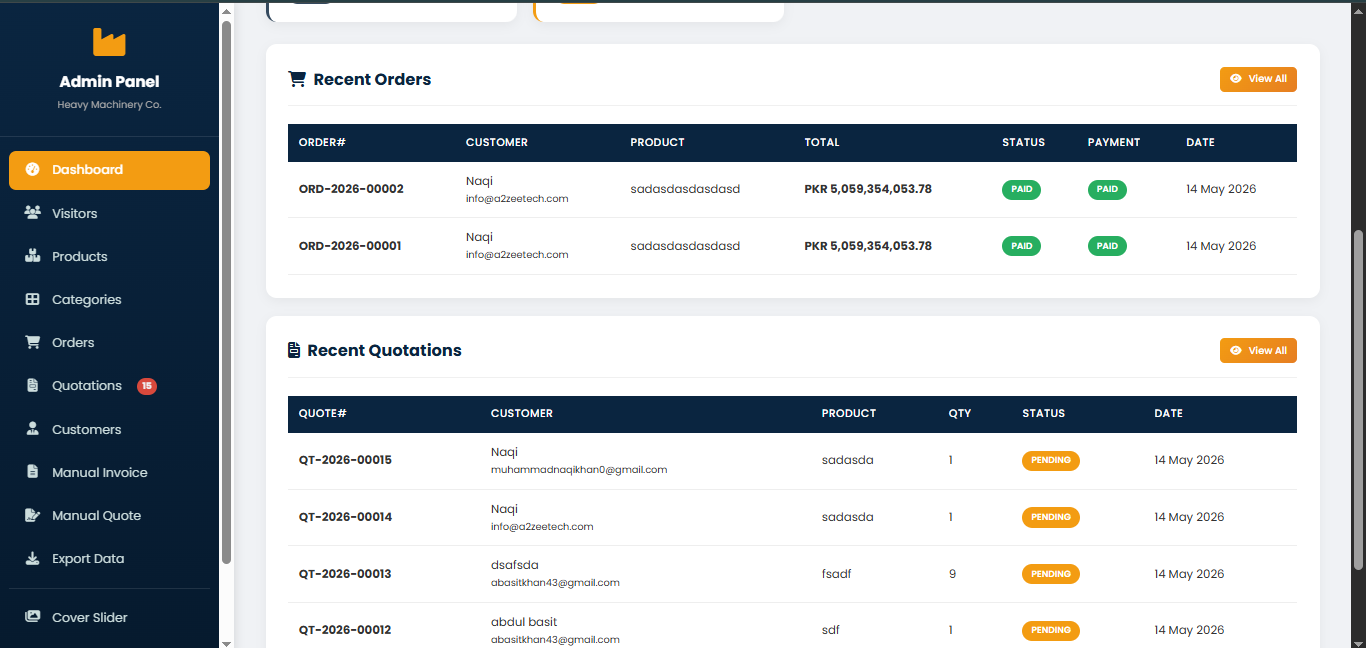Click the Categories grid icon
1366x648 pixels.
click(x=32, y=299)
